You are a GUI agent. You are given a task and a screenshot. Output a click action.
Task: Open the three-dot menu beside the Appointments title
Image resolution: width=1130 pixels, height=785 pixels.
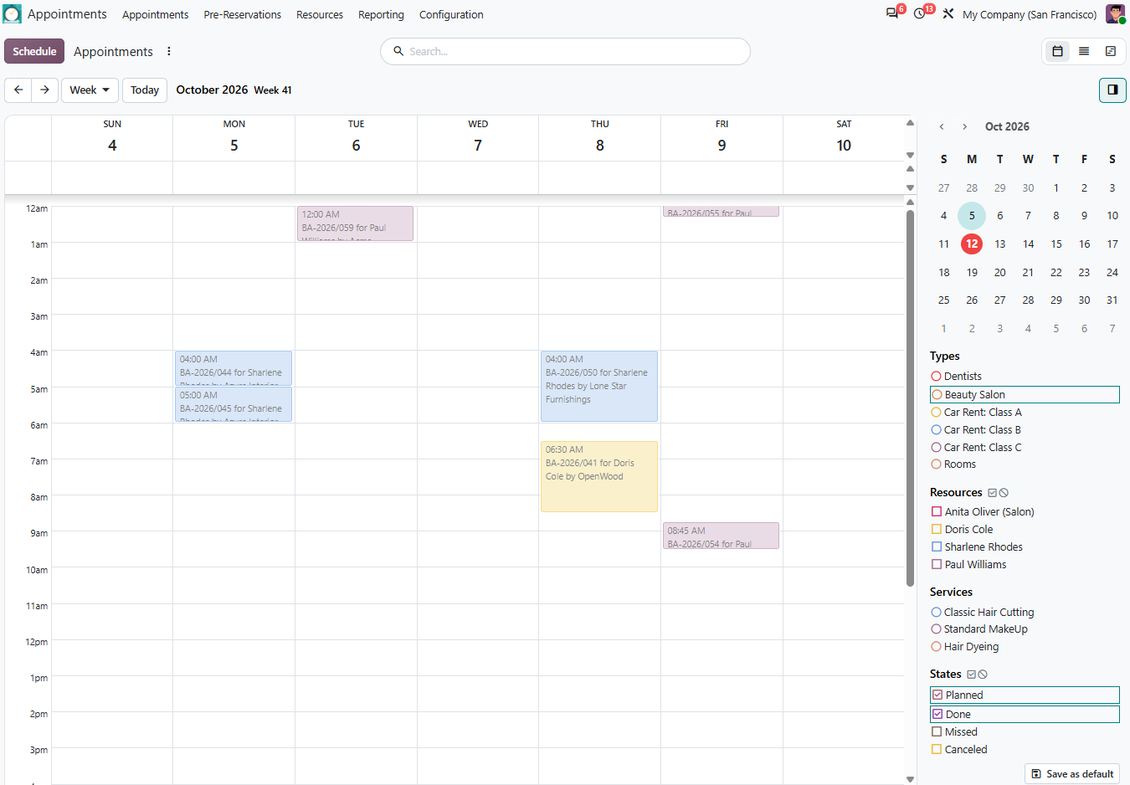point(169,51)
